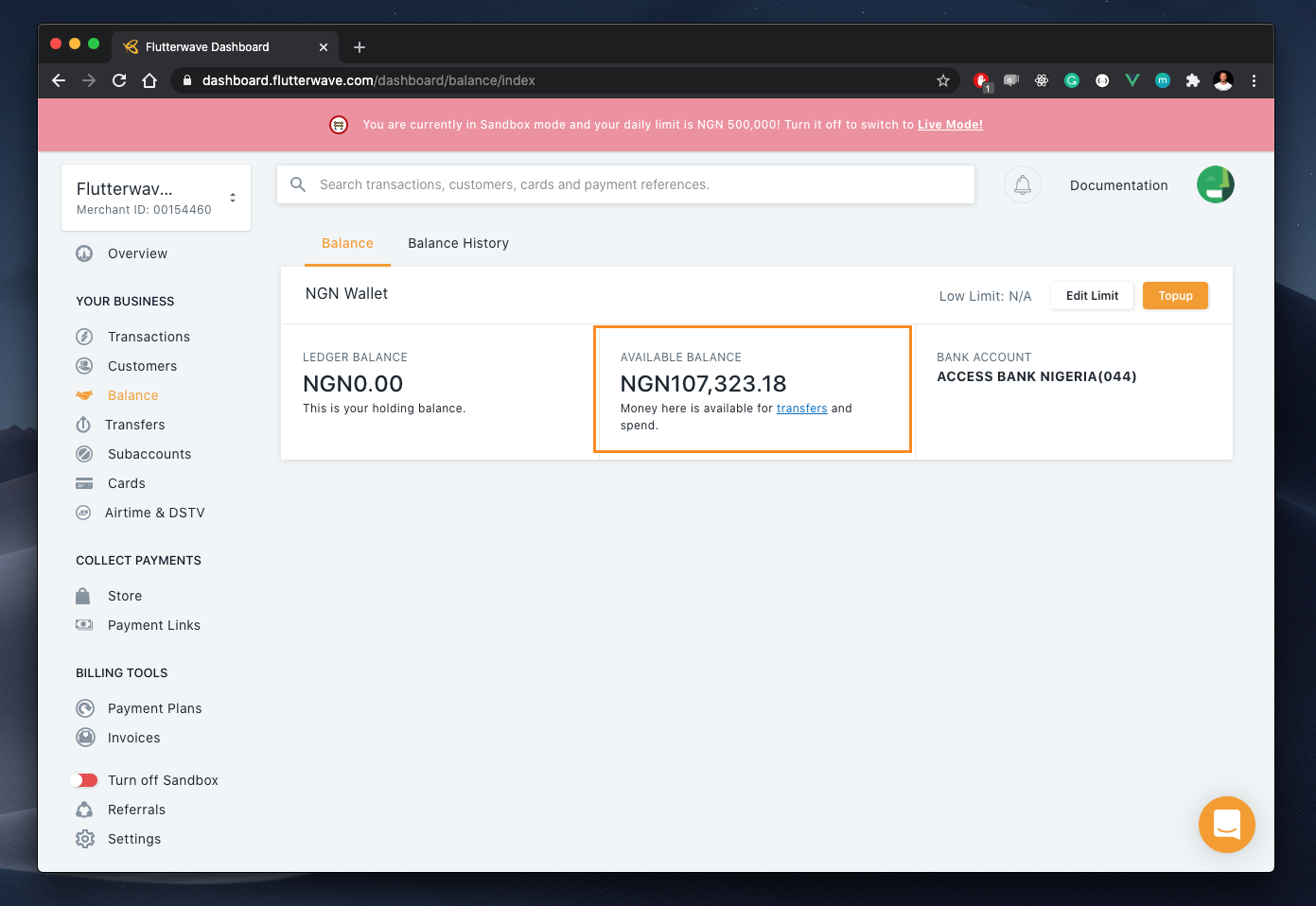
Task: Select the NGN107,323.18 available balance amount
Action: (704, 384)
